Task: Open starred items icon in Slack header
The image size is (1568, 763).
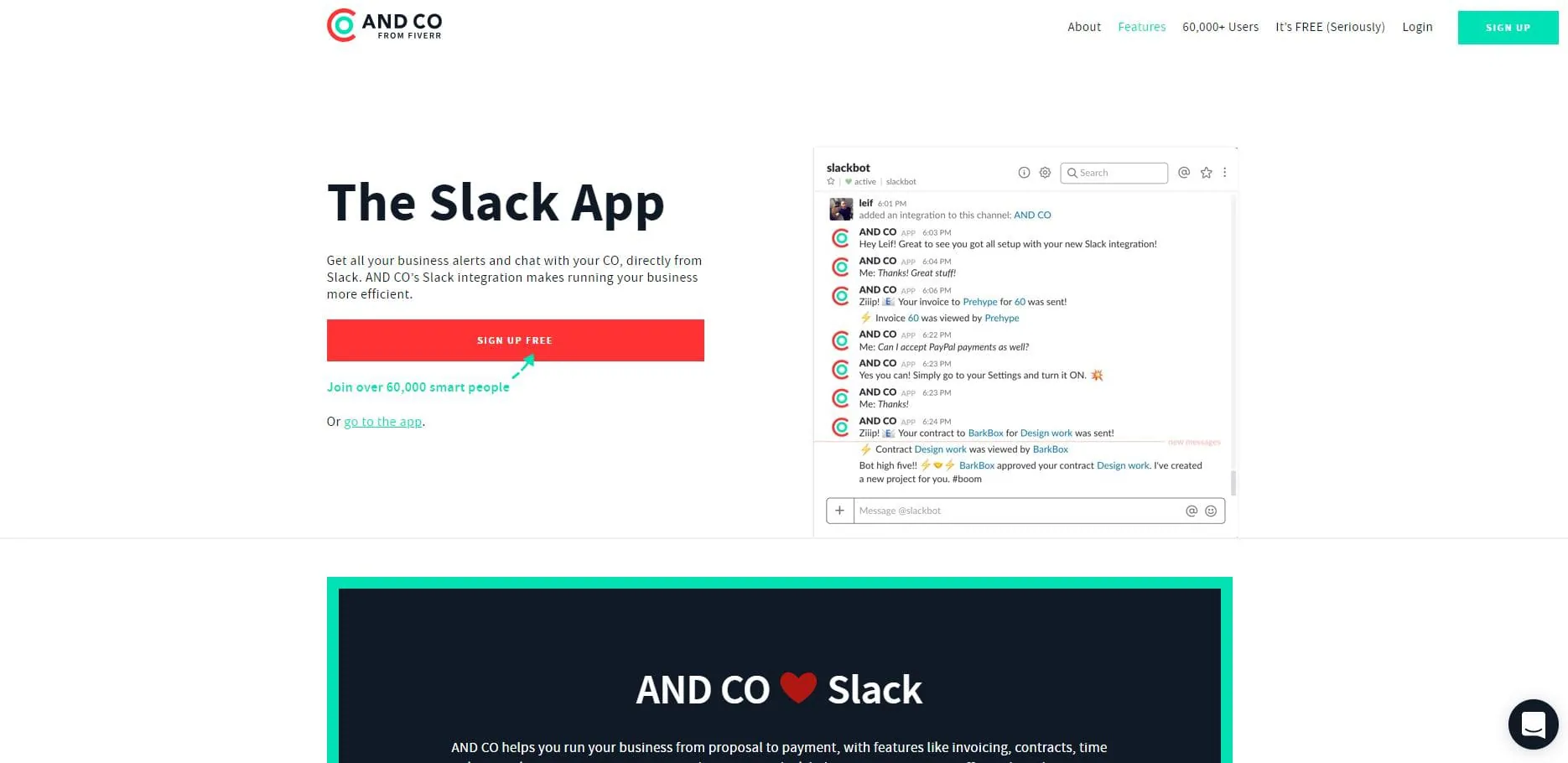Action: pos(1206,173)
